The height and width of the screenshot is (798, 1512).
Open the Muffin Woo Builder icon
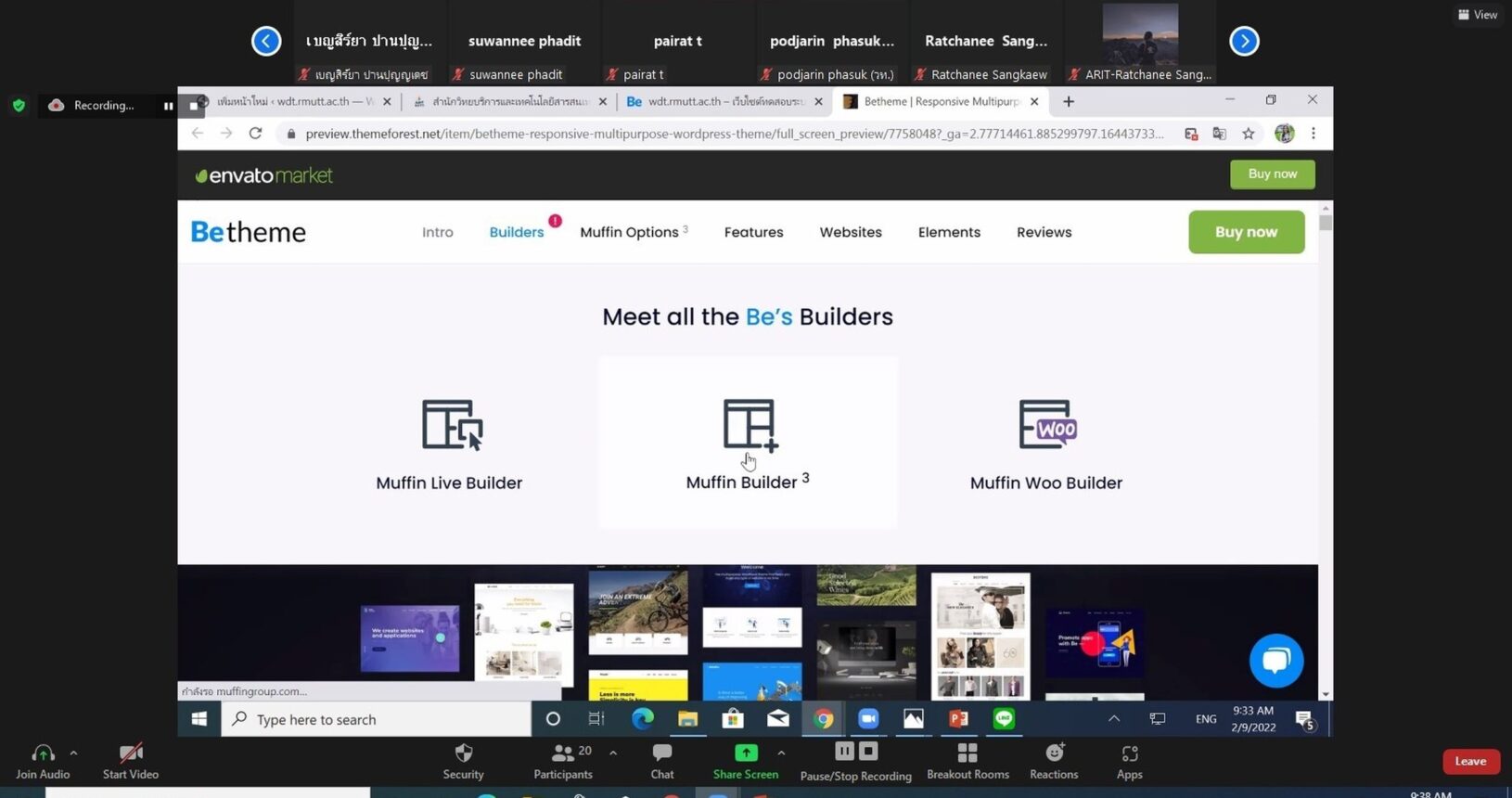[1048, 425]
